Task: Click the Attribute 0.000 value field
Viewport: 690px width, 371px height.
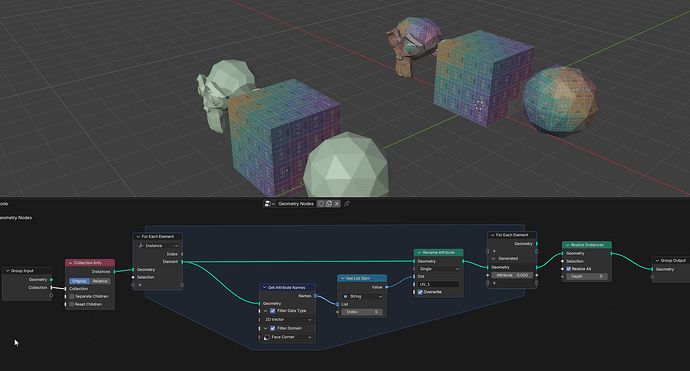Action: pos(512,275)
